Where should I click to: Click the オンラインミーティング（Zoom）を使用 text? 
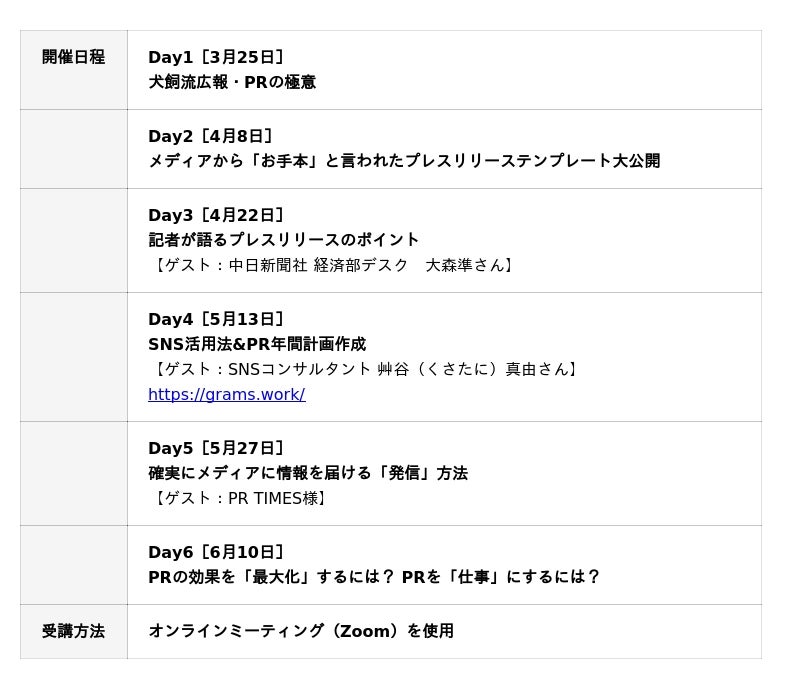pyautogui.click(x=301, y=631)
